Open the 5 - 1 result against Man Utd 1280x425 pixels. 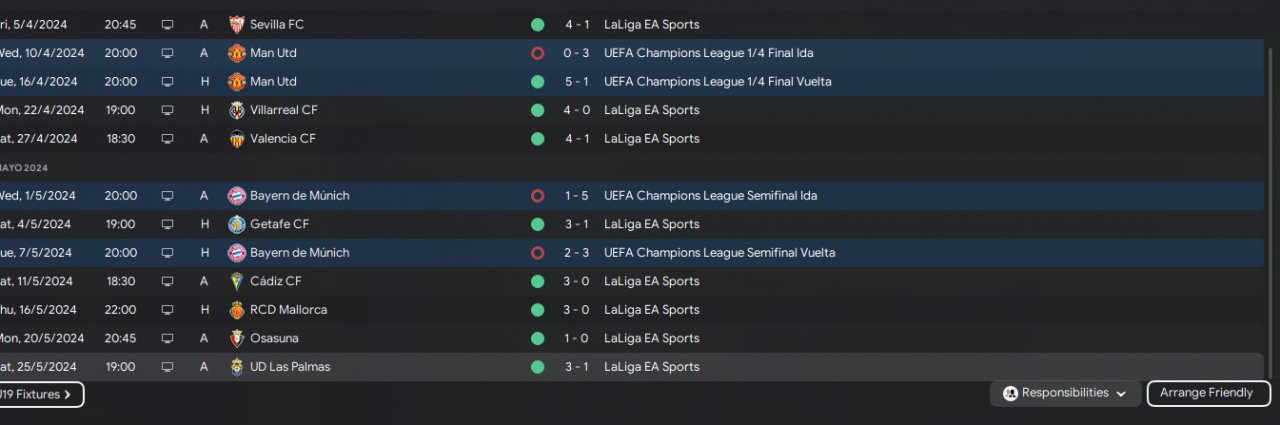point(575,82)
